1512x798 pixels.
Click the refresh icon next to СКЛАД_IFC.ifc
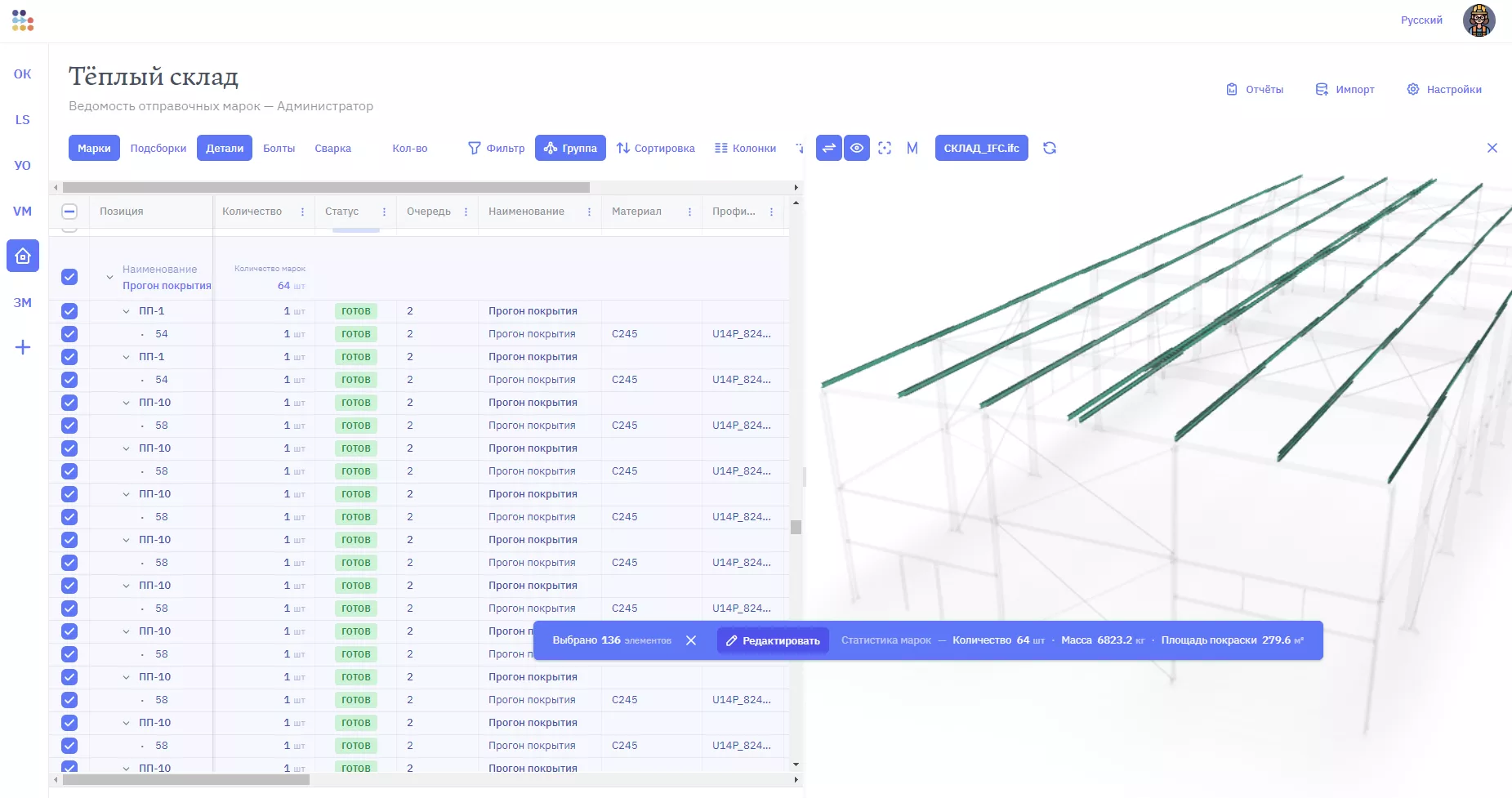click(x=1050, y=148)
